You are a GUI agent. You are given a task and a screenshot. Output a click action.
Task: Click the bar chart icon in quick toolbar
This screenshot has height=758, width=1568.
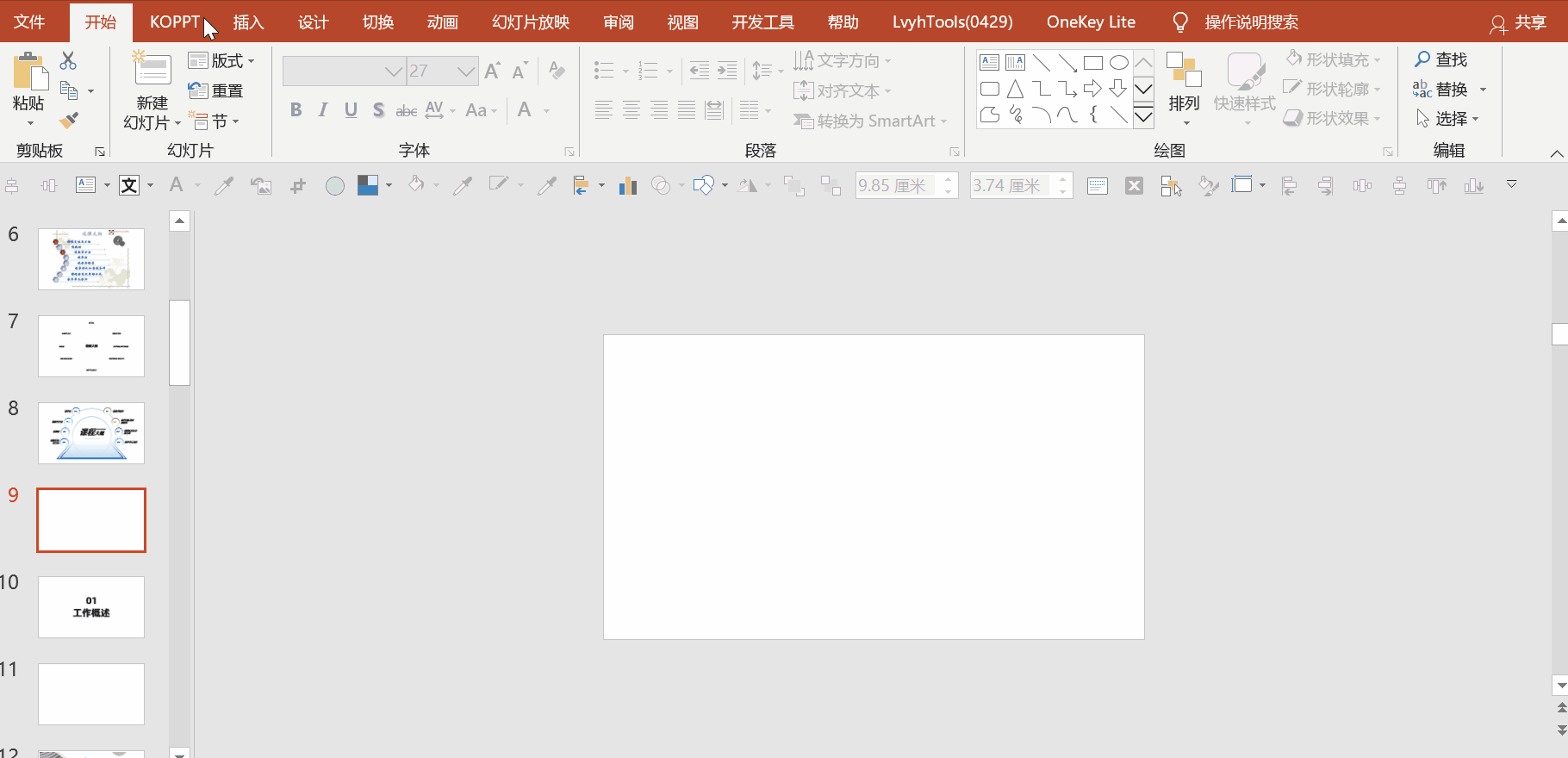pyautogui.click(x=627, y=186)
